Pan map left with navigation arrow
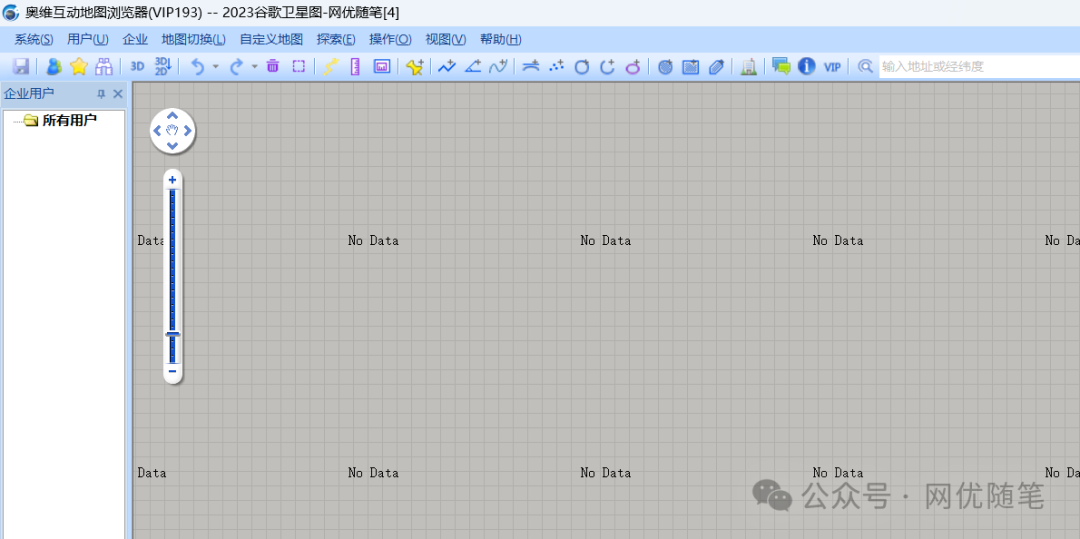Screen dimensions: 1080x539 157,130
